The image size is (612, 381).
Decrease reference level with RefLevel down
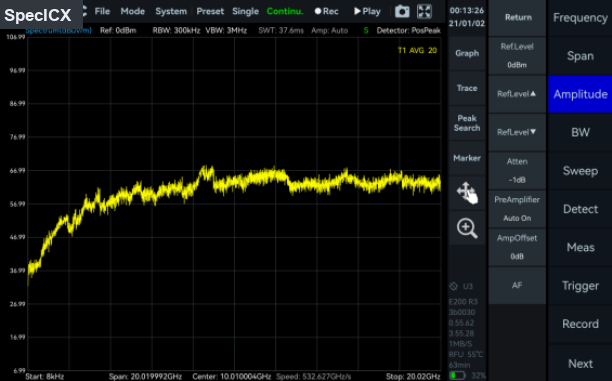coord(518,132)
